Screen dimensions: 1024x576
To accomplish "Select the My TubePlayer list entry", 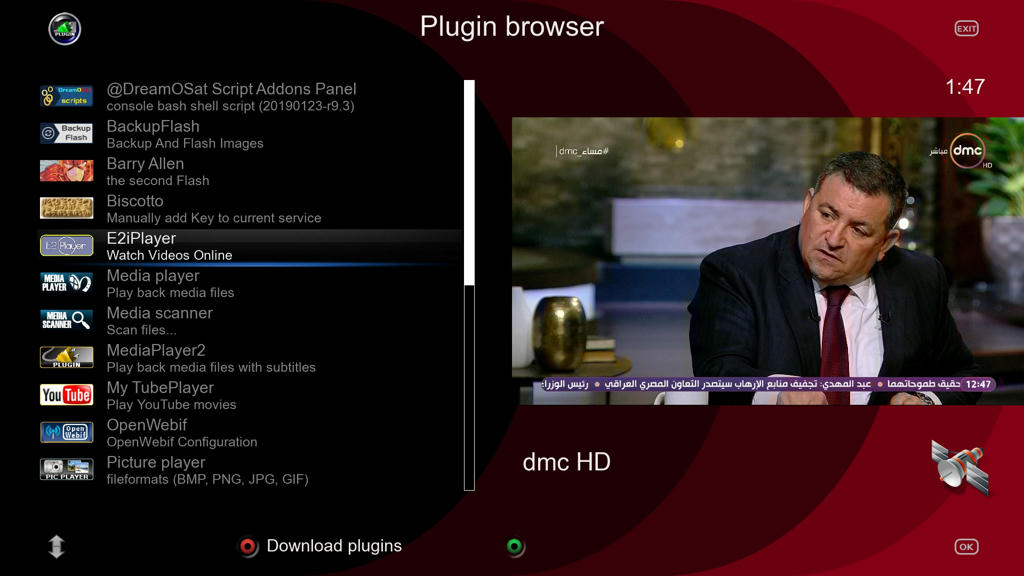I will [250, 394].
